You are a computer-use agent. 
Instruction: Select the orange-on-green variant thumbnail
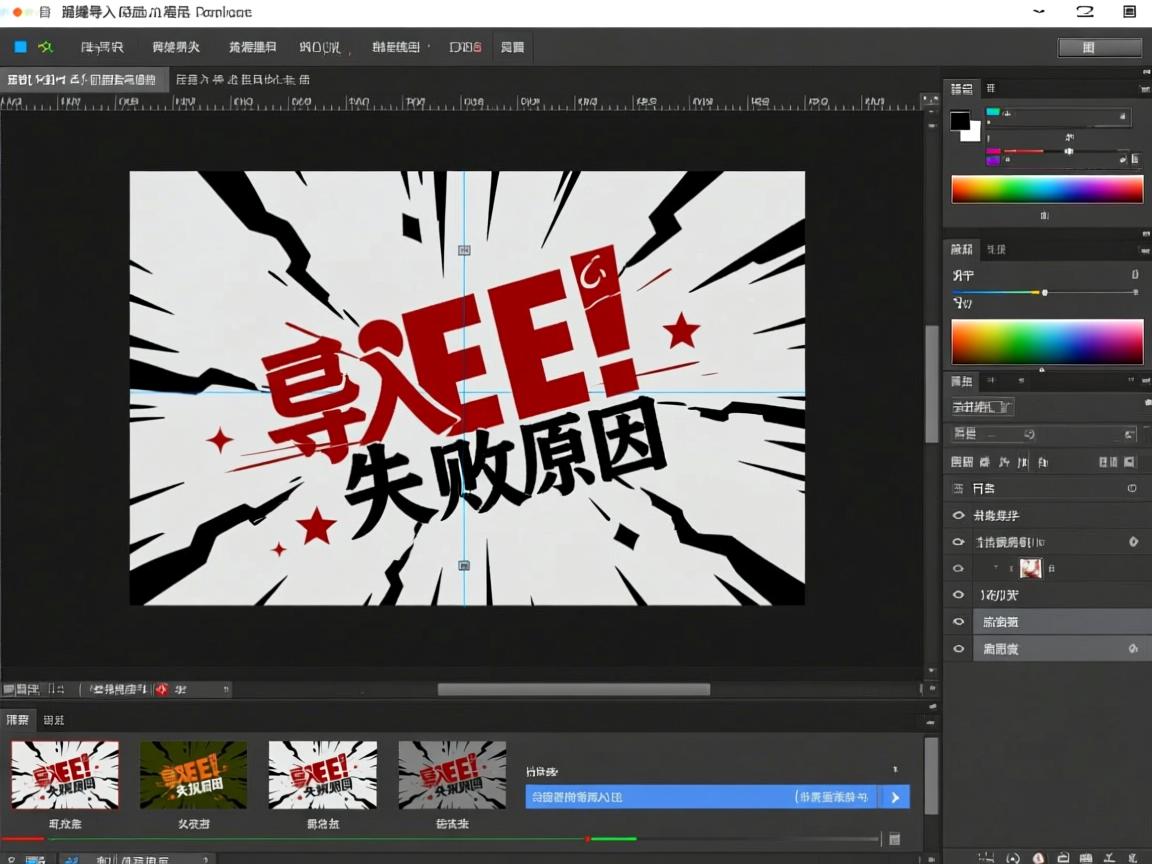[x=193, y=775]
